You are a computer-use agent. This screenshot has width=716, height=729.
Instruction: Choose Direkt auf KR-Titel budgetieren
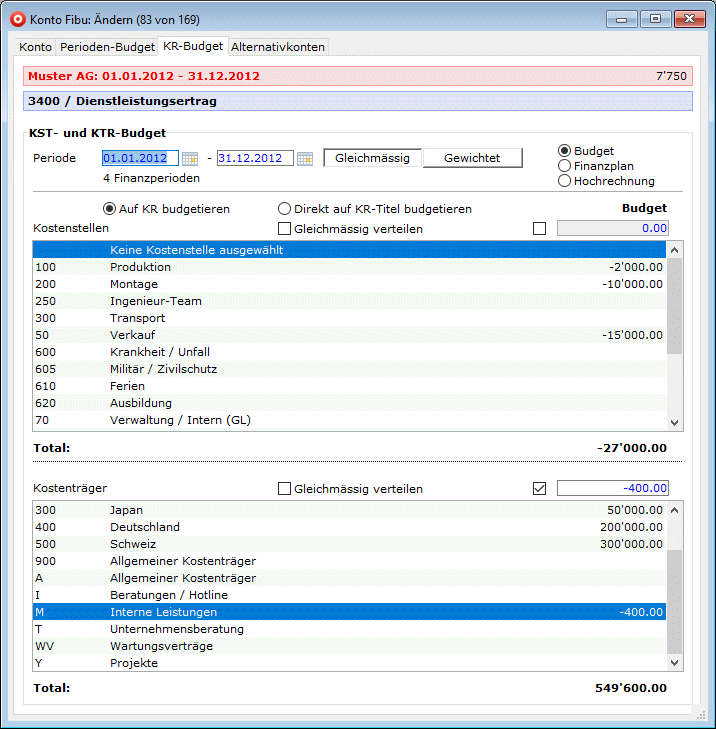point(285,209)
